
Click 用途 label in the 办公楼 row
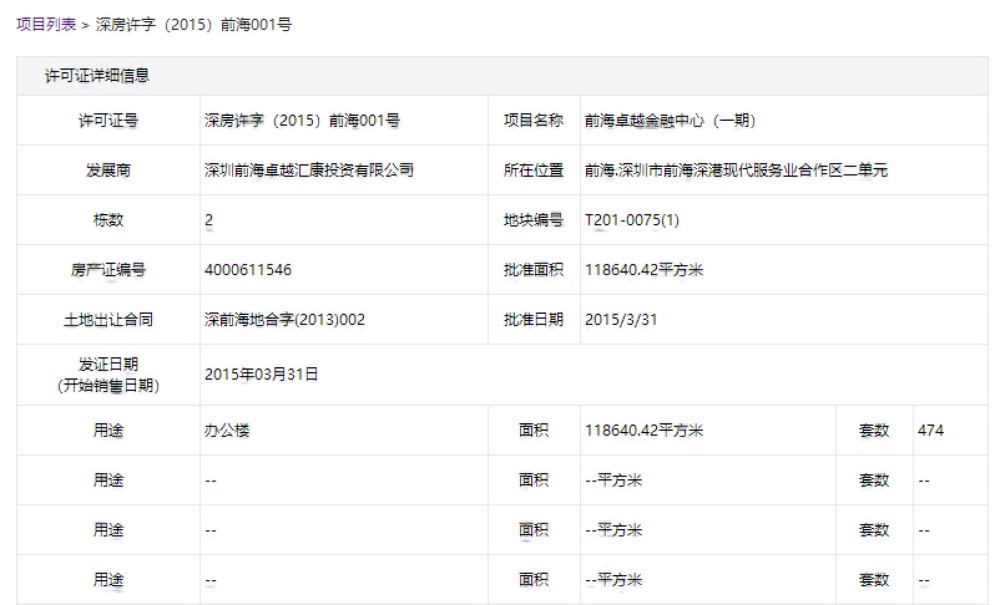tap(108, 430)
